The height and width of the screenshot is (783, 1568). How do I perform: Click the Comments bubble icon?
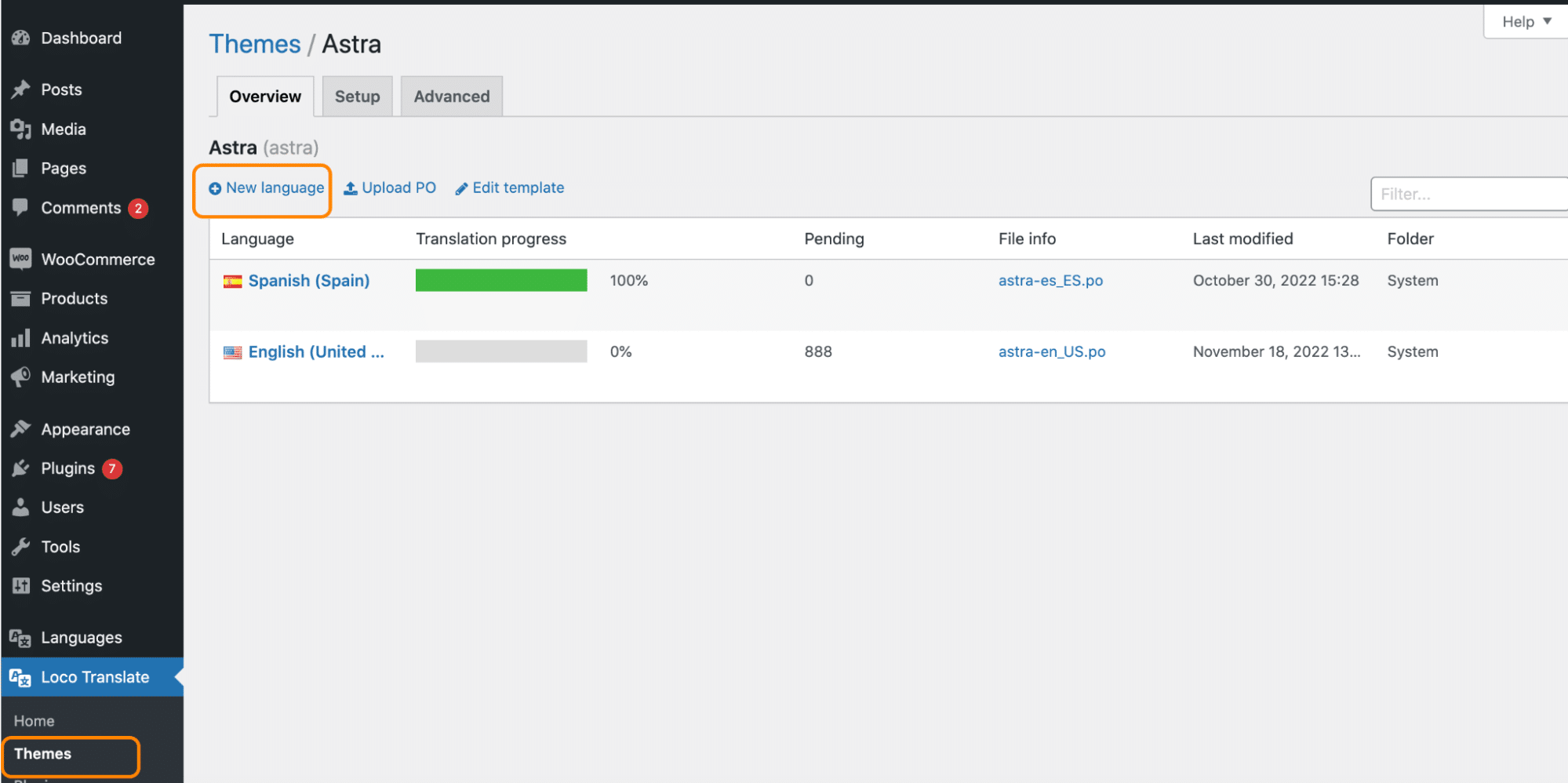(x=21, y=207)
